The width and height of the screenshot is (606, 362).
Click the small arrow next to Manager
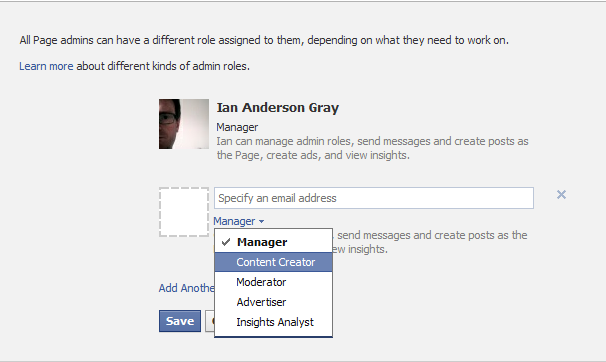pyautogui.click(x=261, y=221)
